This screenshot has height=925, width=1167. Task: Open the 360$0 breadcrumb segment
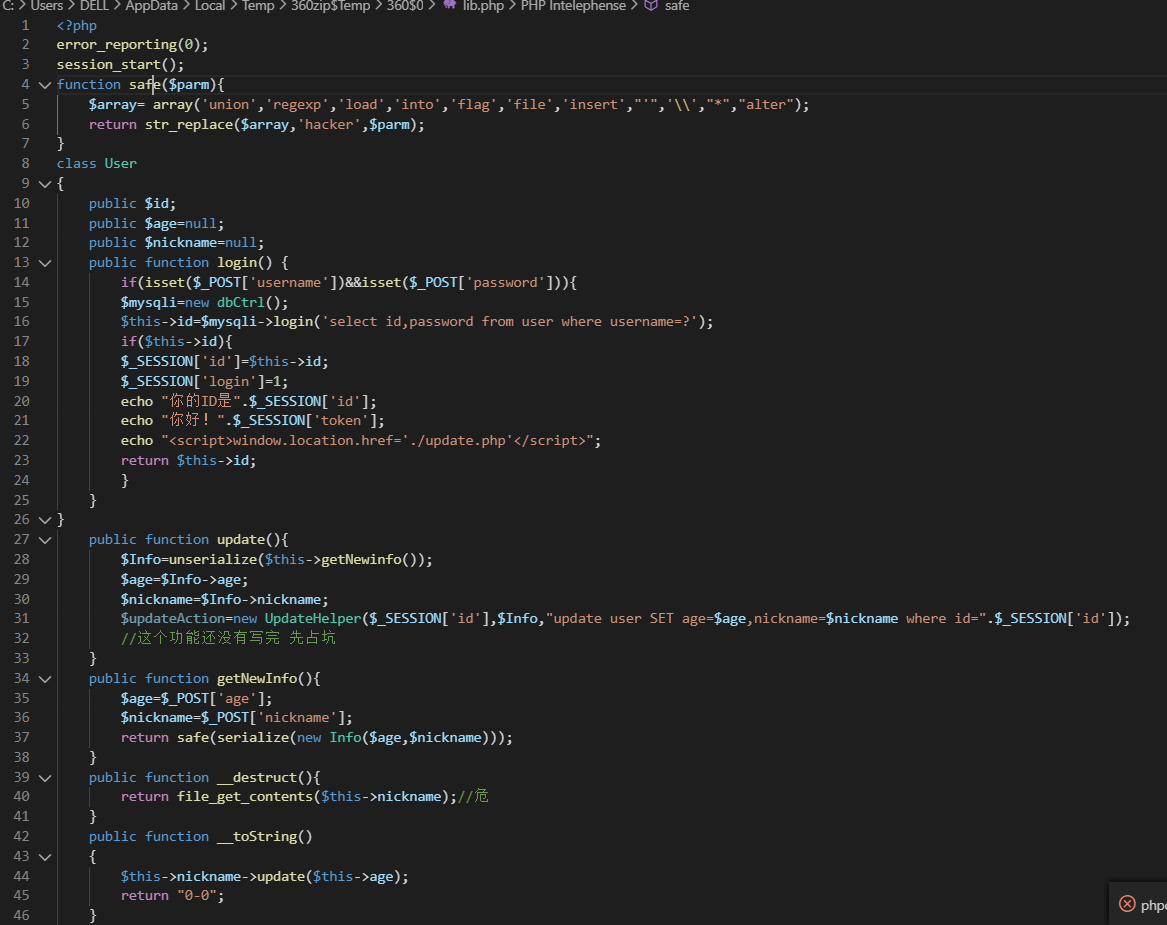click(x=405, y=5)
